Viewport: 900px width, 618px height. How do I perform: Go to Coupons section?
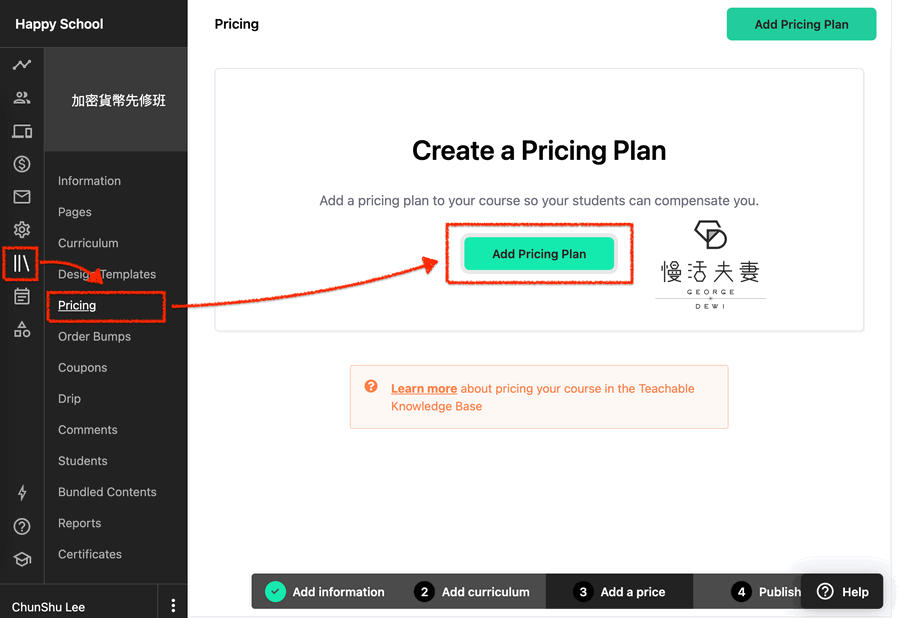tap(82, 368)
